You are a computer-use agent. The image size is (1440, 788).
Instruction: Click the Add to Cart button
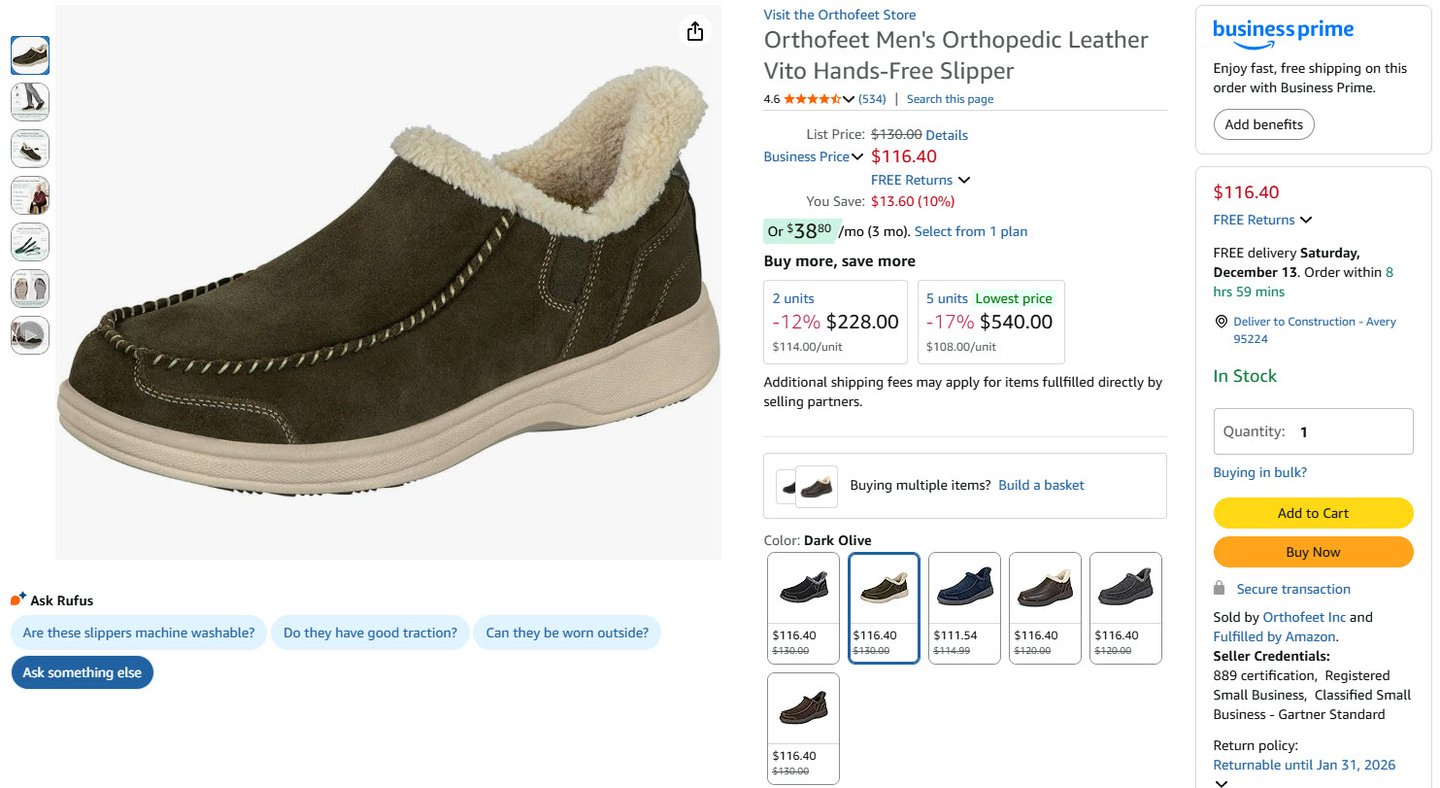click(x=1313, y=513)
